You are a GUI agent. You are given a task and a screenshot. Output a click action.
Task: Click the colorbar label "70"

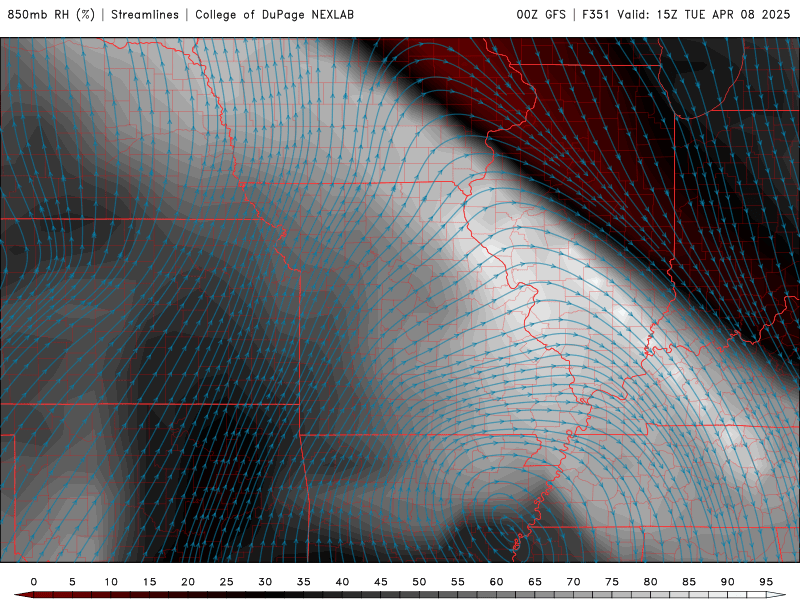(x=573, y=582)
